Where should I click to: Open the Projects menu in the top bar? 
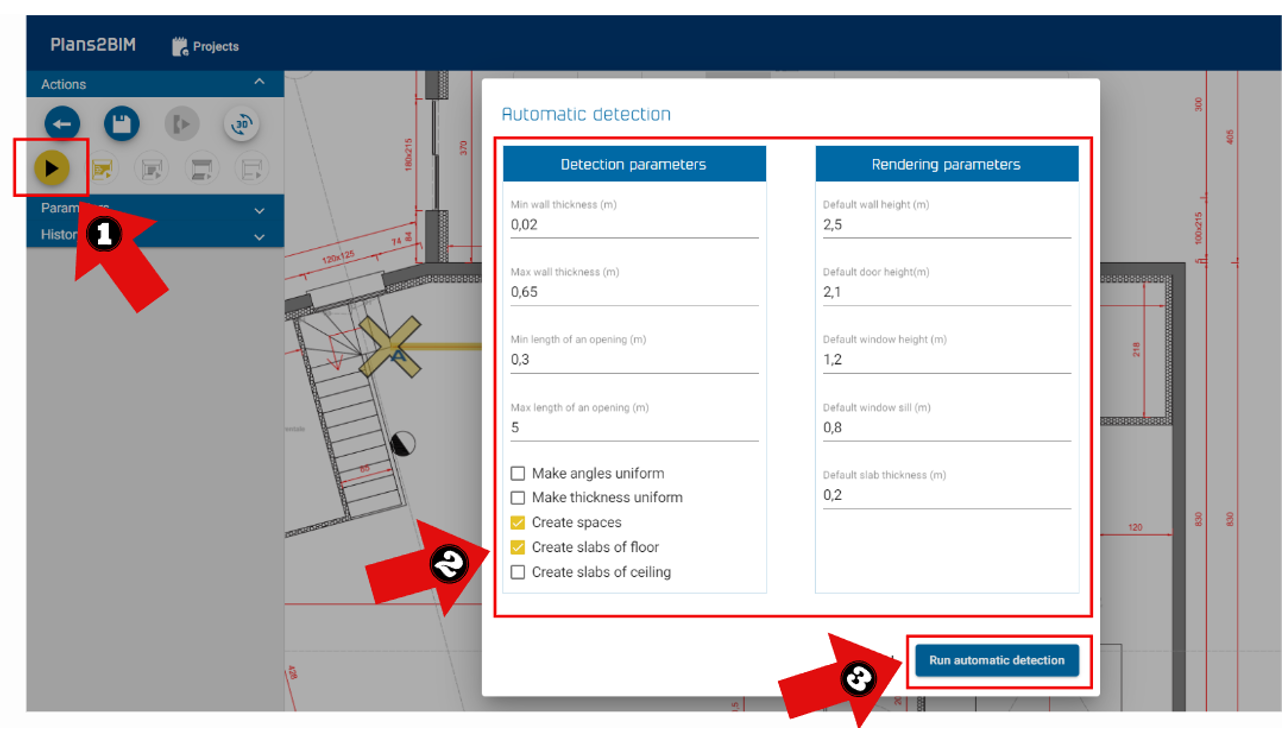click(206, 46)
